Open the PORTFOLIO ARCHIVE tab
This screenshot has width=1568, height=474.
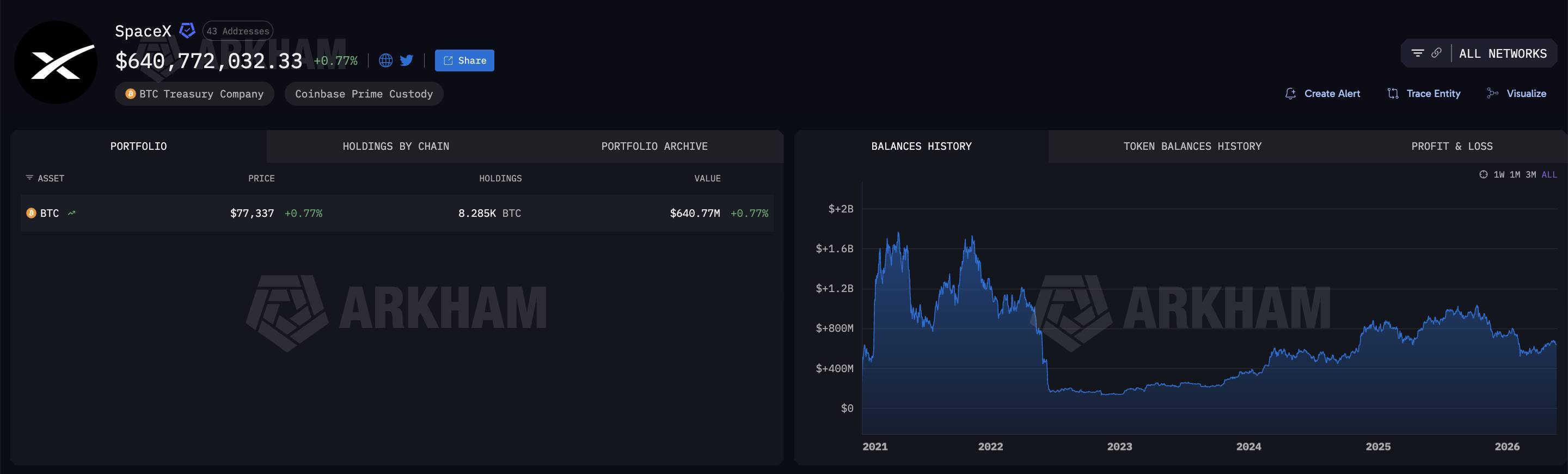(654, 146)
